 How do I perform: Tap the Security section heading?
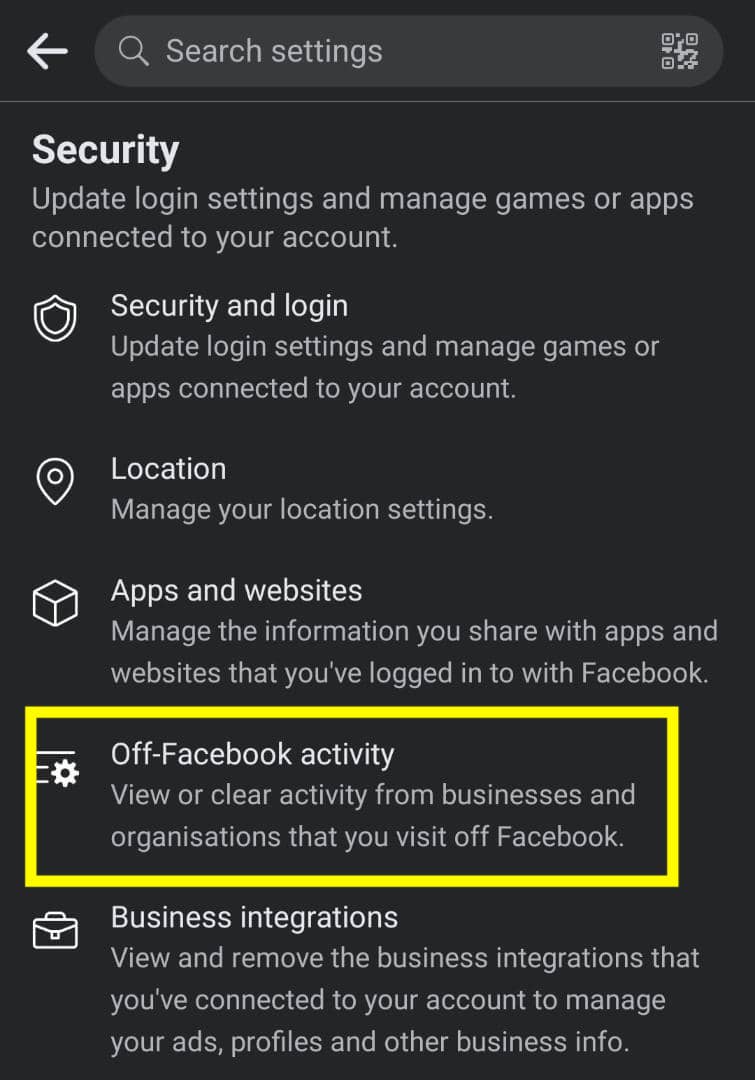pos(105,150)
